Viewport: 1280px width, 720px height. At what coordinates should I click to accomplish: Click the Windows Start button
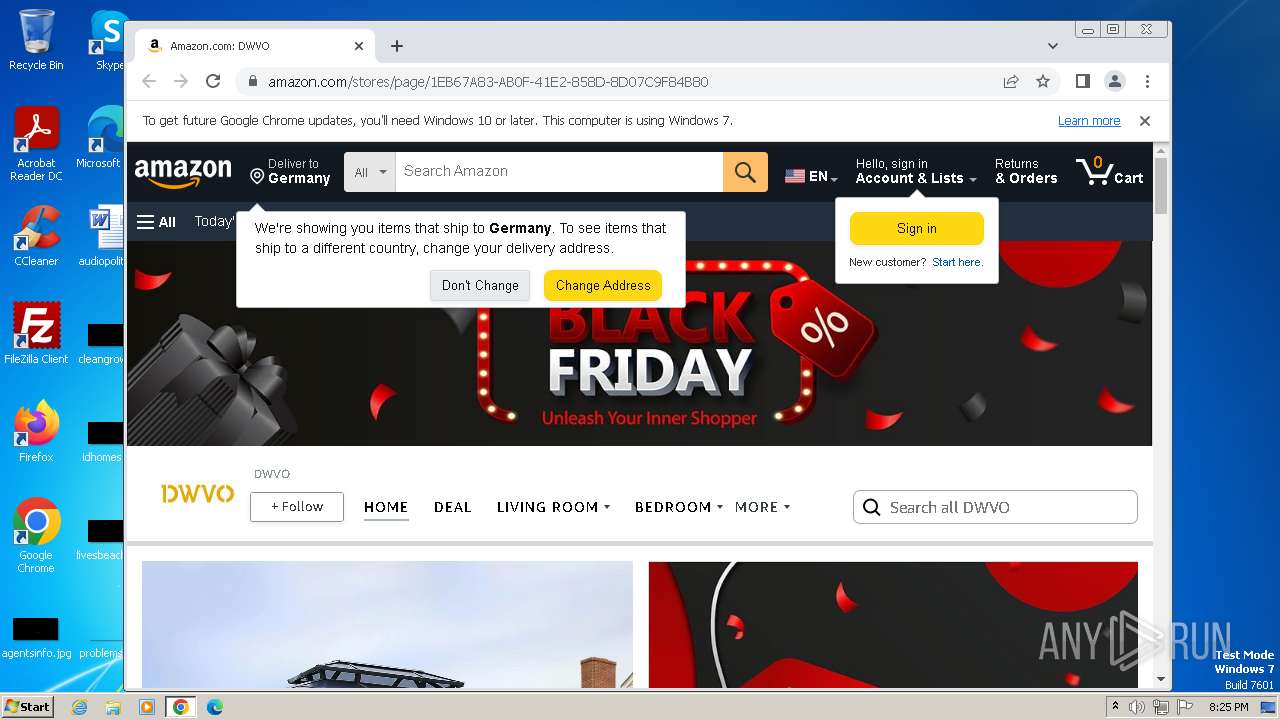27,707
